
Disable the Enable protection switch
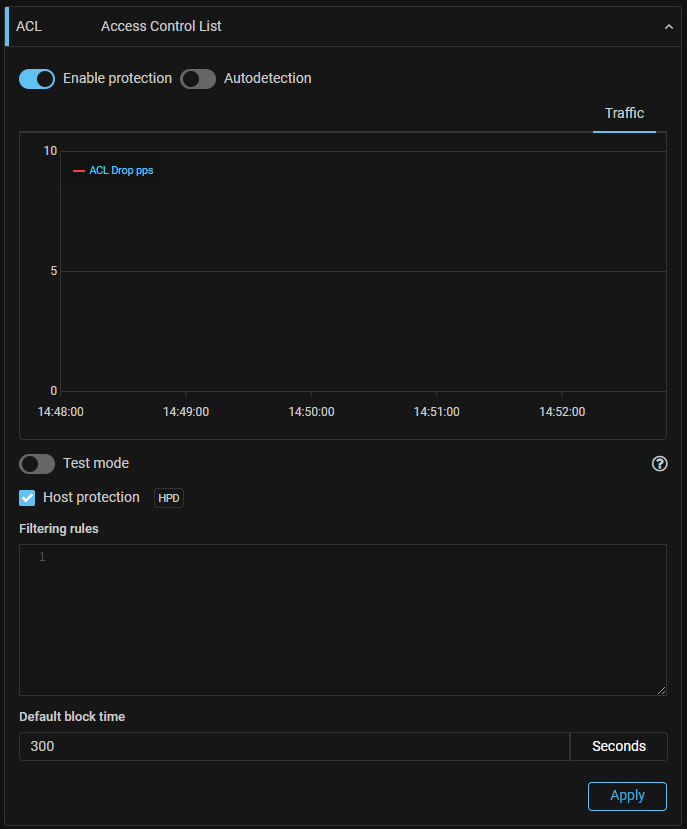pyautogui.click(x=37, y=79)
